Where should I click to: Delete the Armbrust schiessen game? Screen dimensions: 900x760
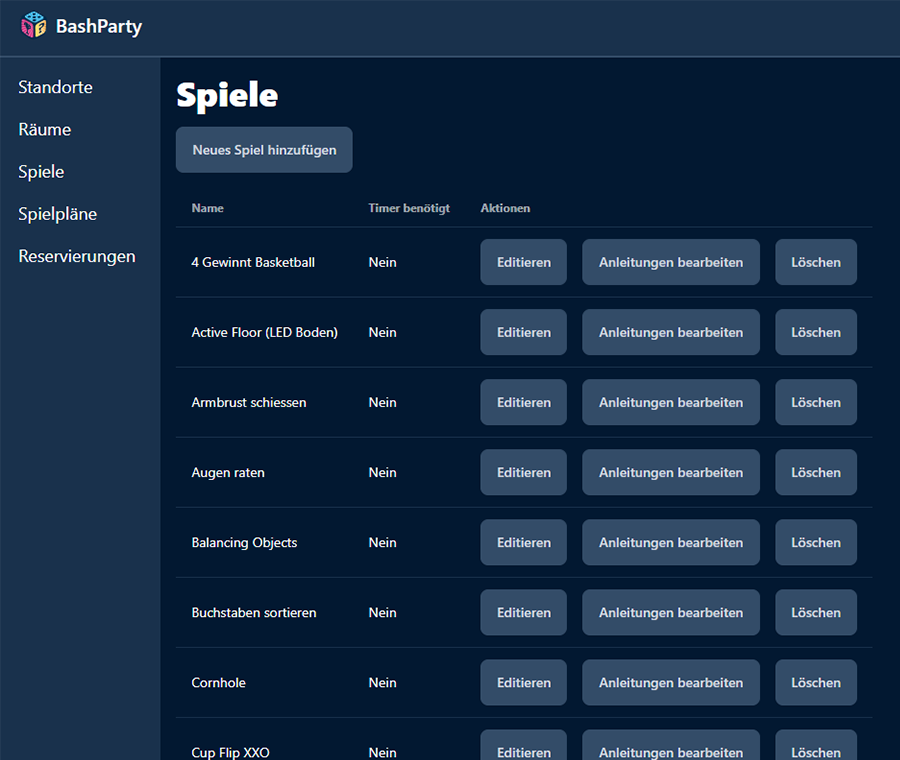click(x=815, y=402)
